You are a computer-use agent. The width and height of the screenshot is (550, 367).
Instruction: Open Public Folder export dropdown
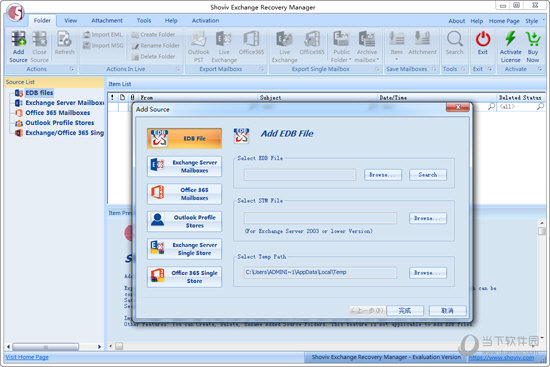(341, 47)
